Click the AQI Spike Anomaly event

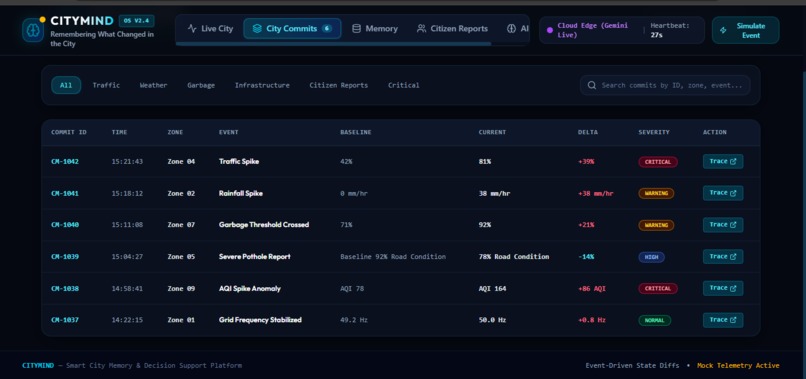click(250, 288)
